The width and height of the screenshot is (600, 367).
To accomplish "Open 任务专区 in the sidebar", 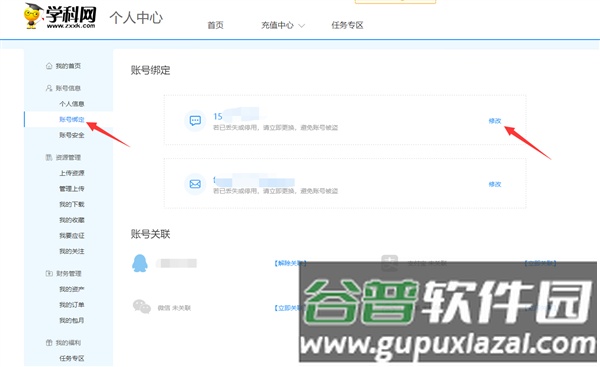I will (72, 358).
